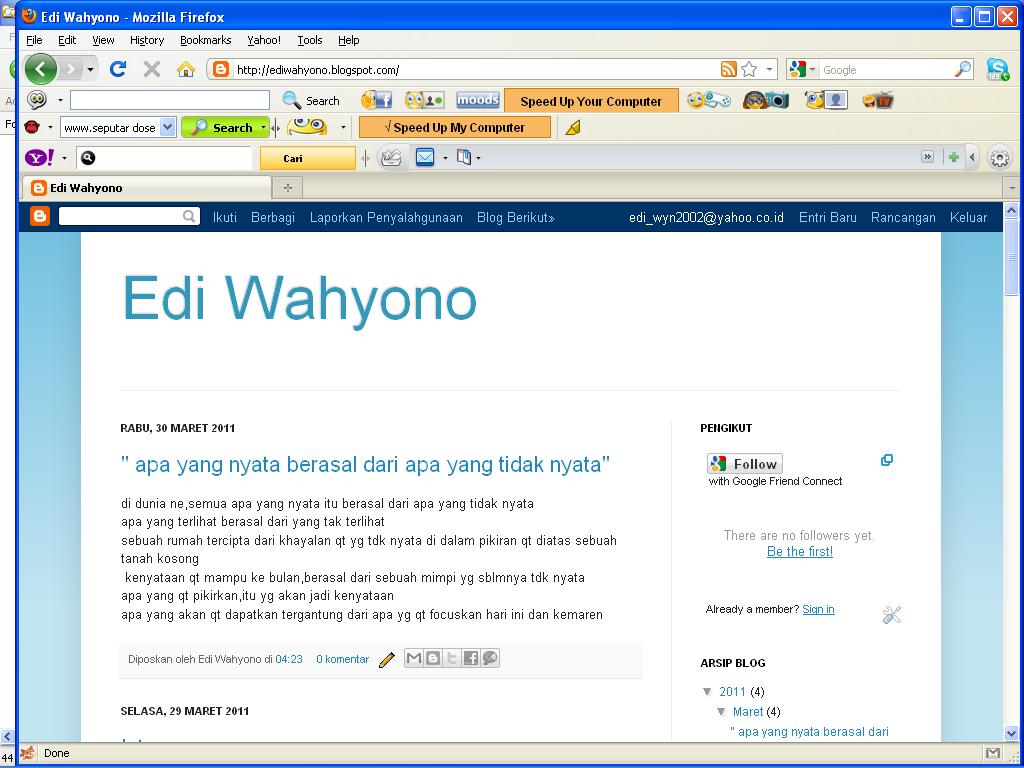Screen dimensions: 1024x768
Task: Open the moods toolbar button
Action: [477, 101]
